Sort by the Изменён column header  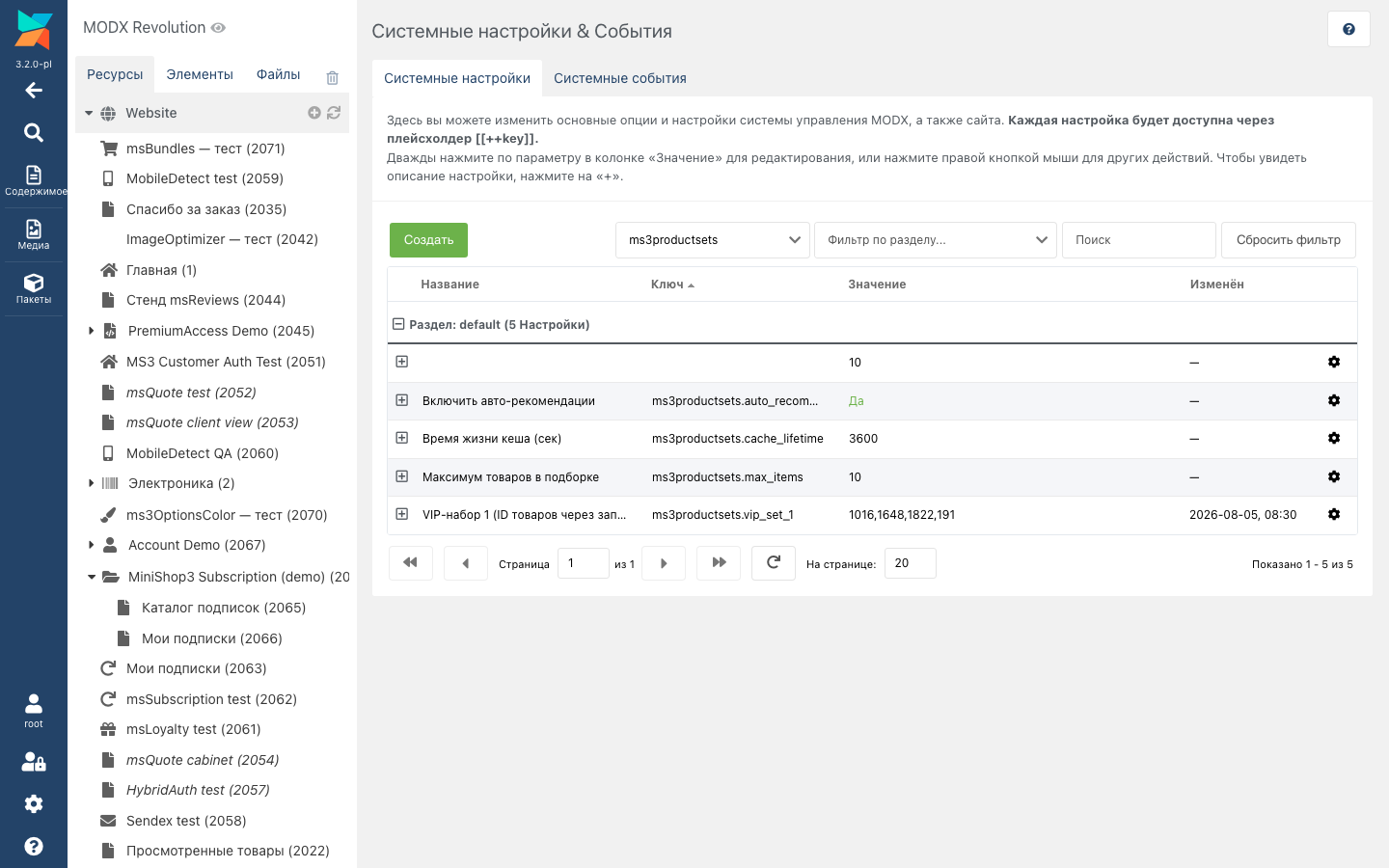(1217, 285)
